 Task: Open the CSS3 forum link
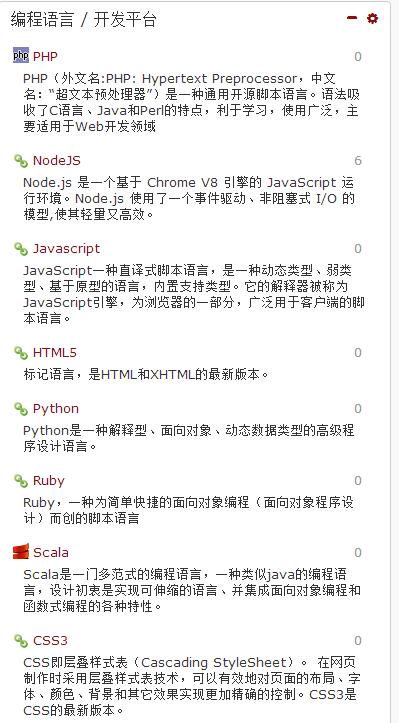50,640
